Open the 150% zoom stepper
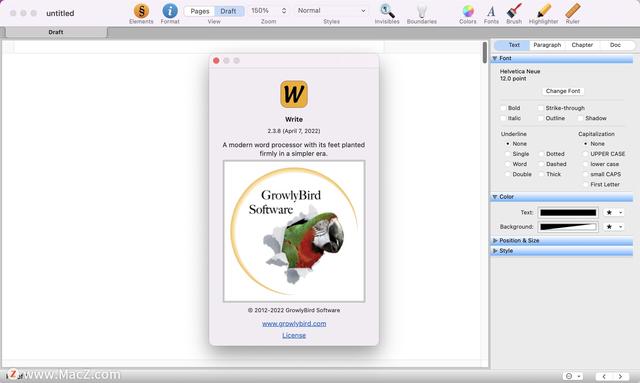Image resolution: width=640 pixels, height=383 pixels. (284, 11)
